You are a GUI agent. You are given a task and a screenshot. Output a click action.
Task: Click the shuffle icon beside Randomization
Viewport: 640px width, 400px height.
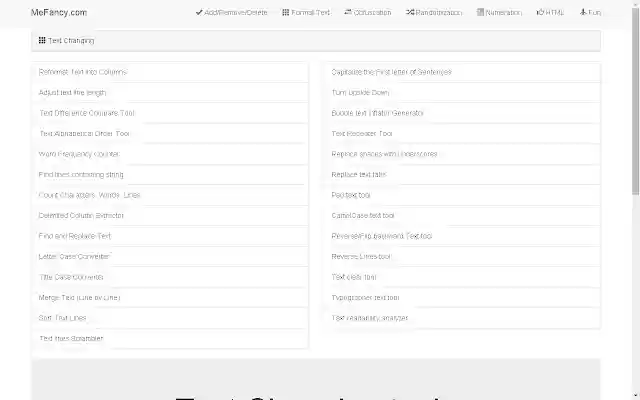coord(410,12)
